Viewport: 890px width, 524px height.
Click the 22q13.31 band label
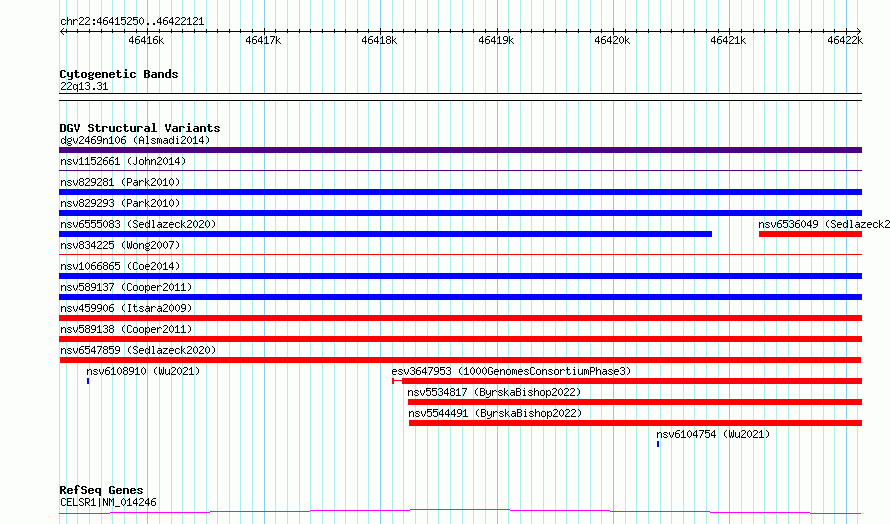pyautogui.click(x=84, y=86)
